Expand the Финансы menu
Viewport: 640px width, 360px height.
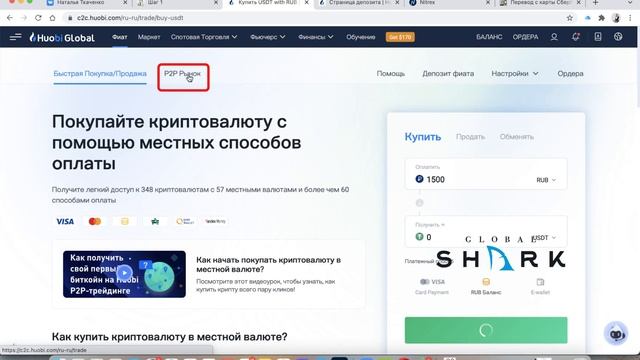pyautogui.click(x=316, y=37)
